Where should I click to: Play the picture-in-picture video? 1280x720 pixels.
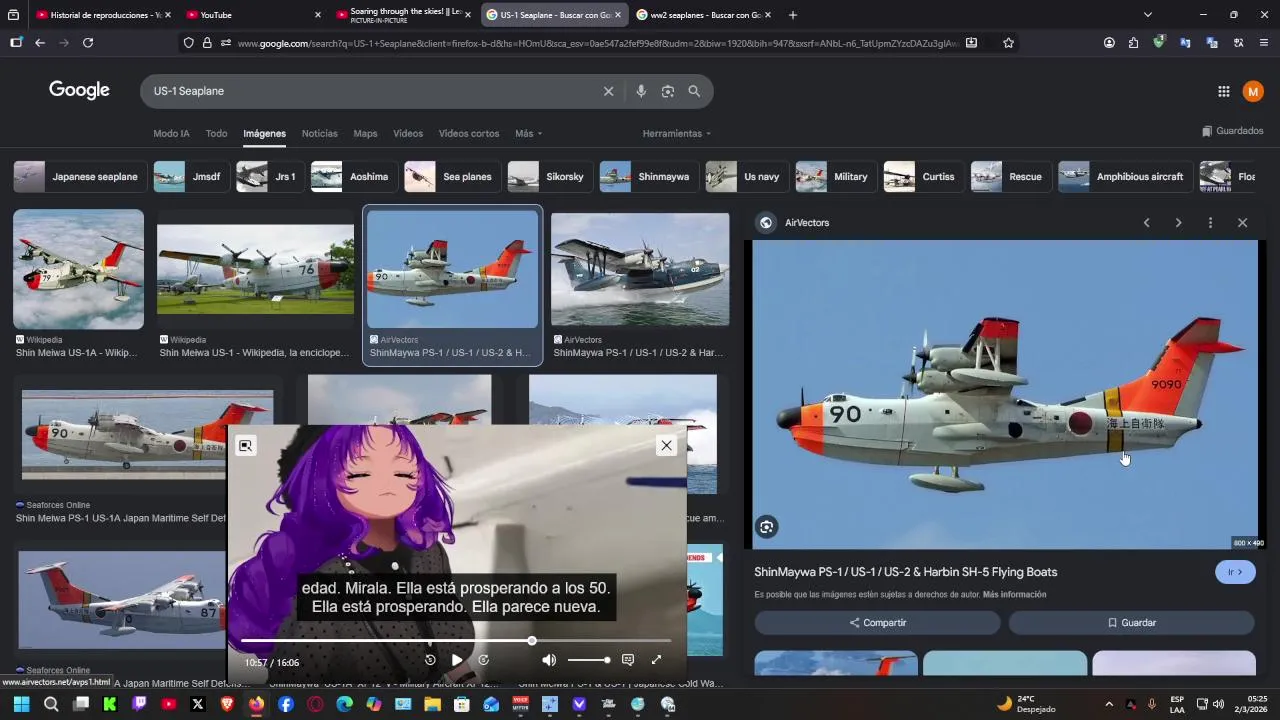[x=457, y=660]
